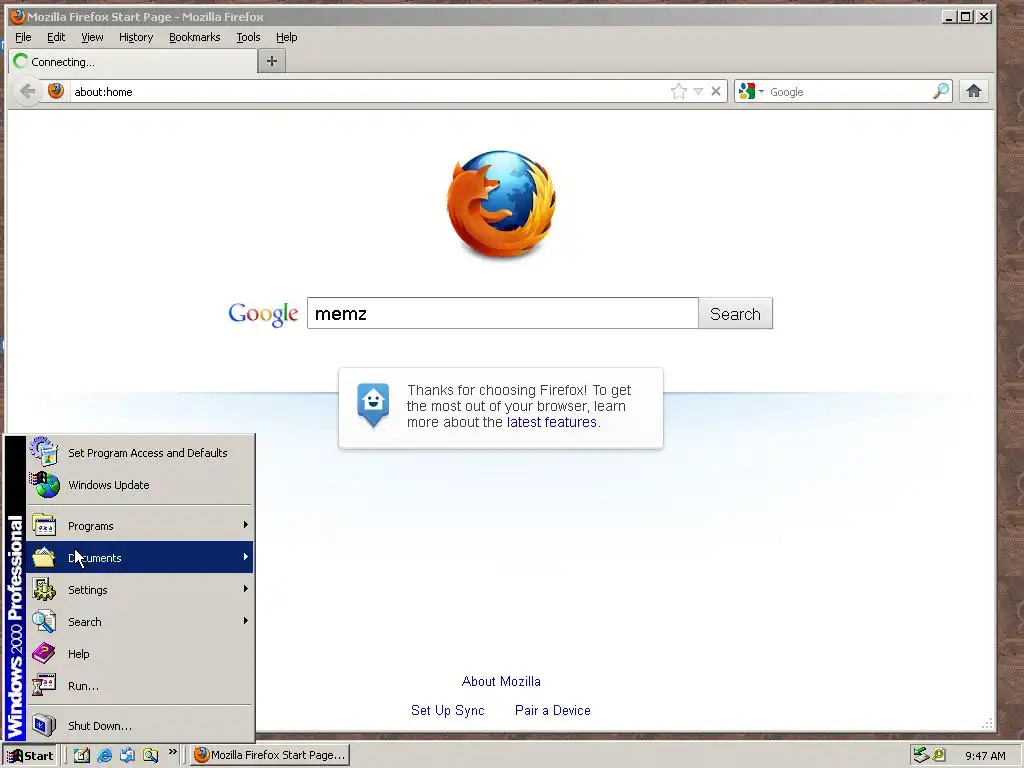
Task: Click the magnifier Quick Launch icon
Action: pyautogui.click(x=151, y=755)
